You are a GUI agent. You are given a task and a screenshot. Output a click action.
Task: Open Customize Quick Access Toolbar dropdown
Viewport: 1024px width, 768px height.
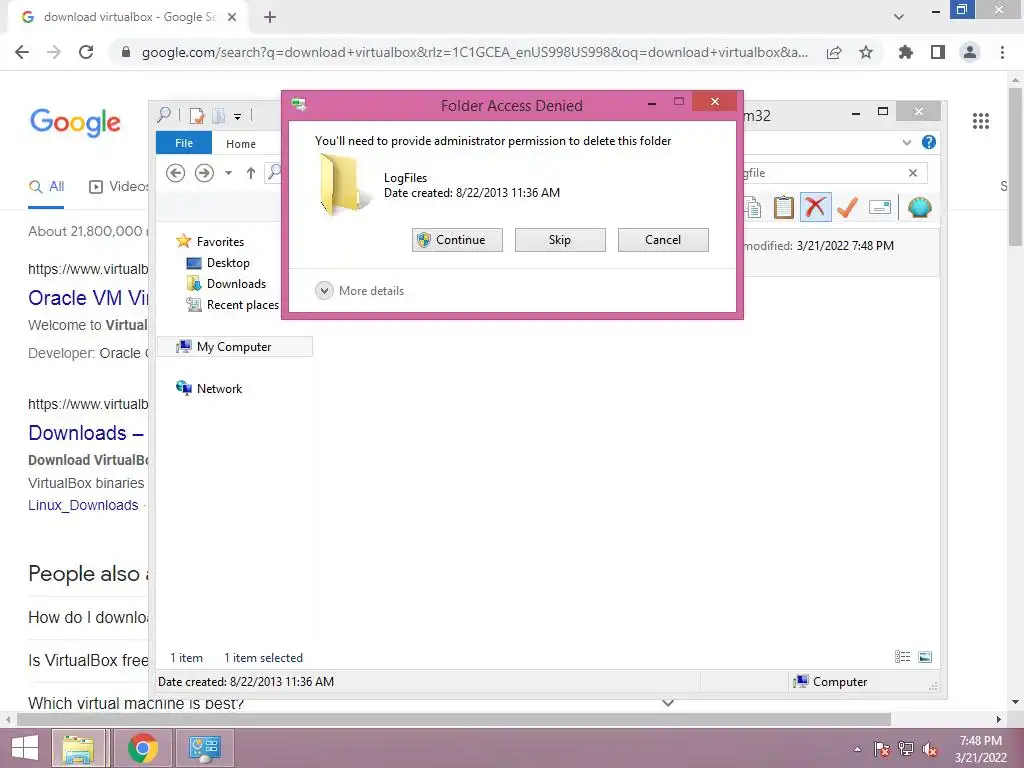(238, 117)
